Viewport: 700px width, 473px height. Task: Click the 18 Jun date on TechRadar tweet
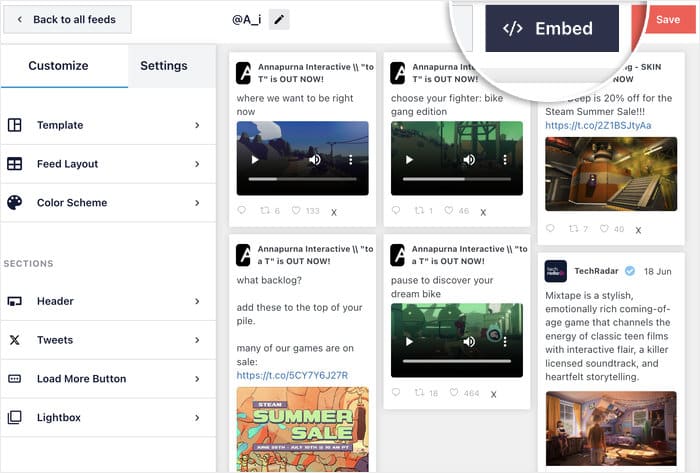657,271
